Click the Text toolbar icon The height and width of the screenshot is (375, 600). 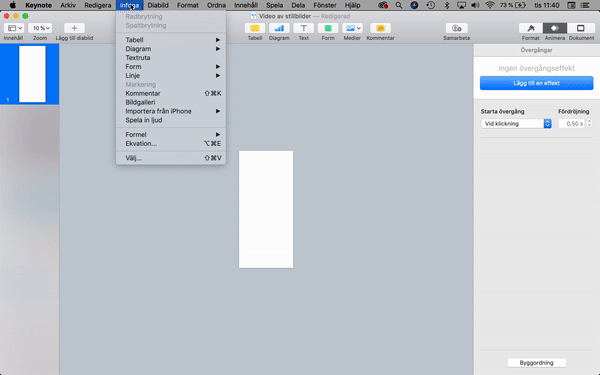[303, 28]
